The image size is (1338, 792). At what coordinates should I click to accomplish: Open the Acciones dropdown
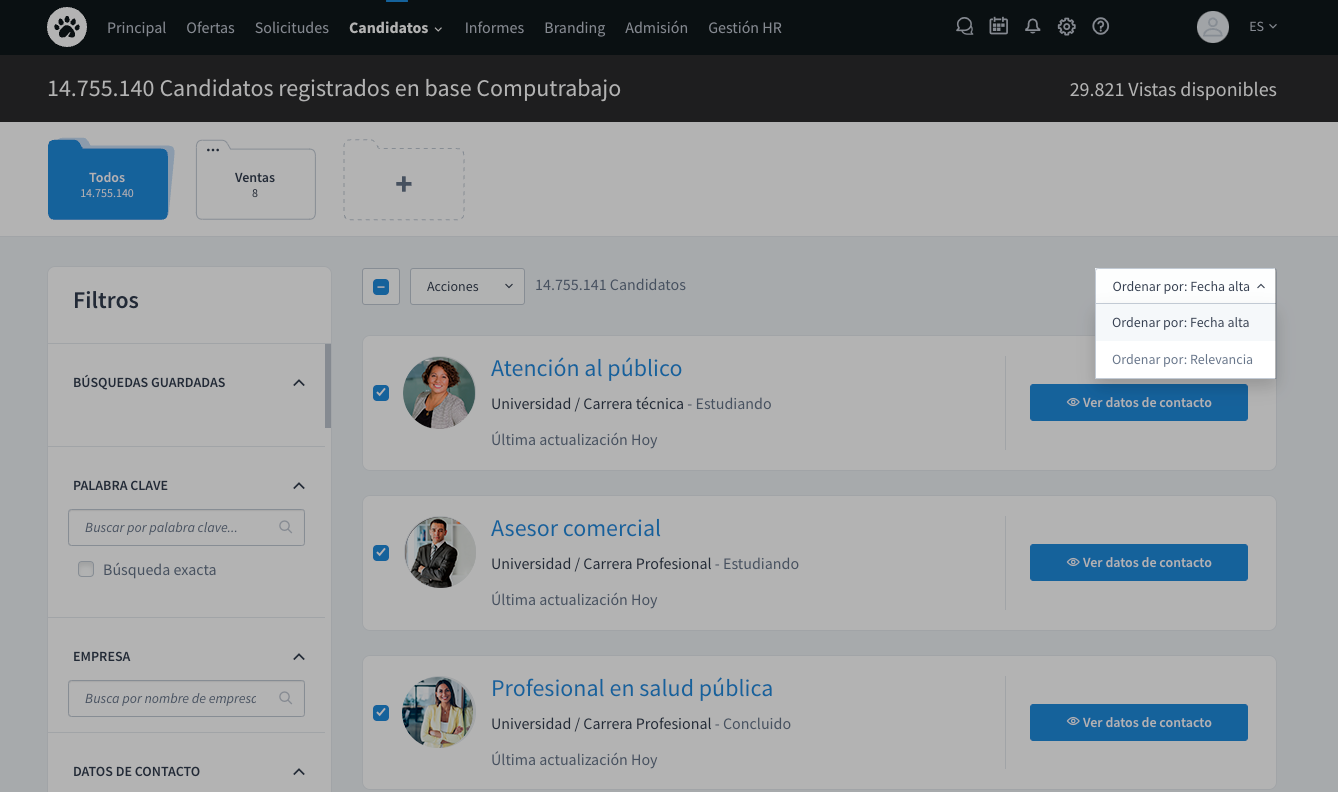[x=467, y=286]
